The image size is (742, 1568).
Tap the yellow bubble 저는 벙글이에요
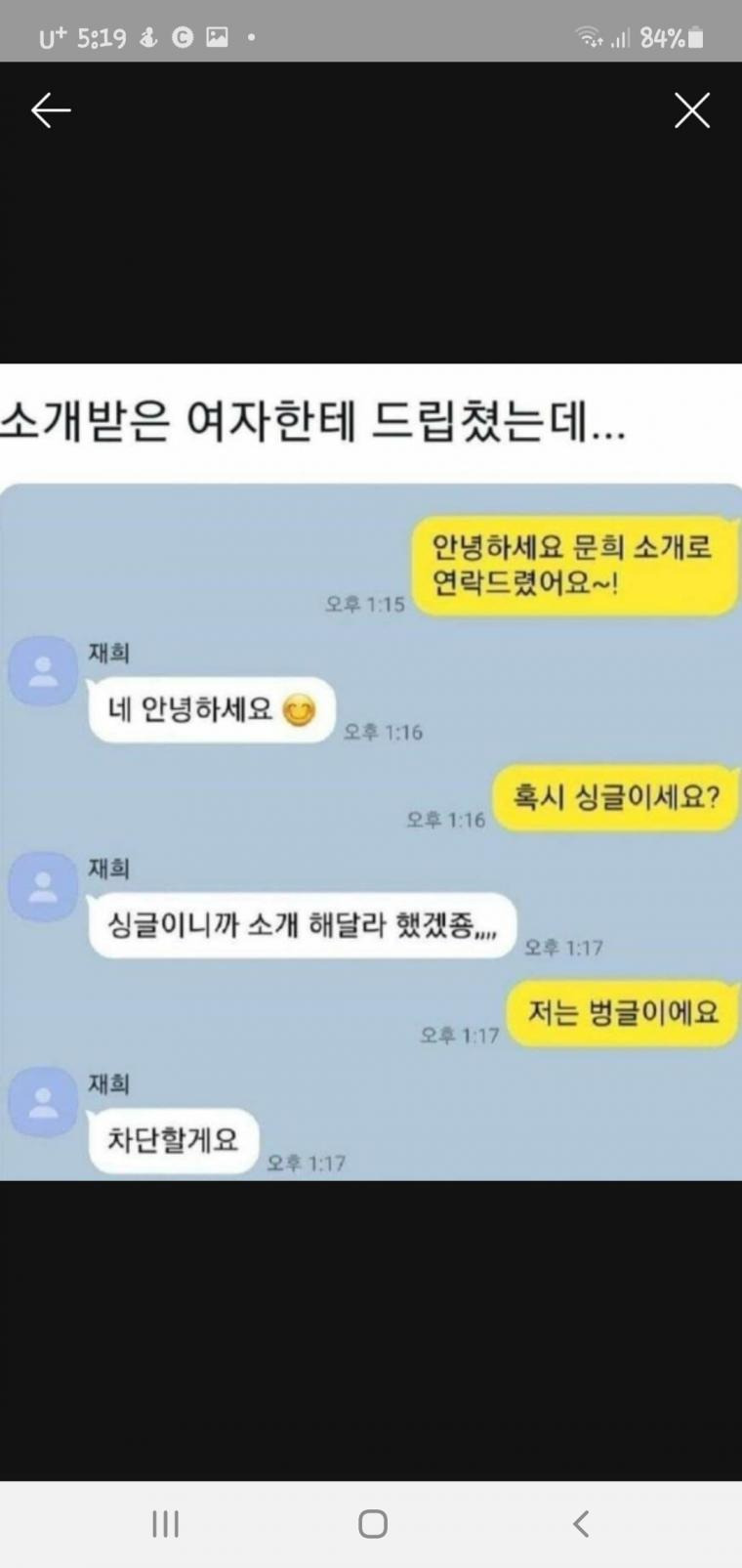[623, 1013]
